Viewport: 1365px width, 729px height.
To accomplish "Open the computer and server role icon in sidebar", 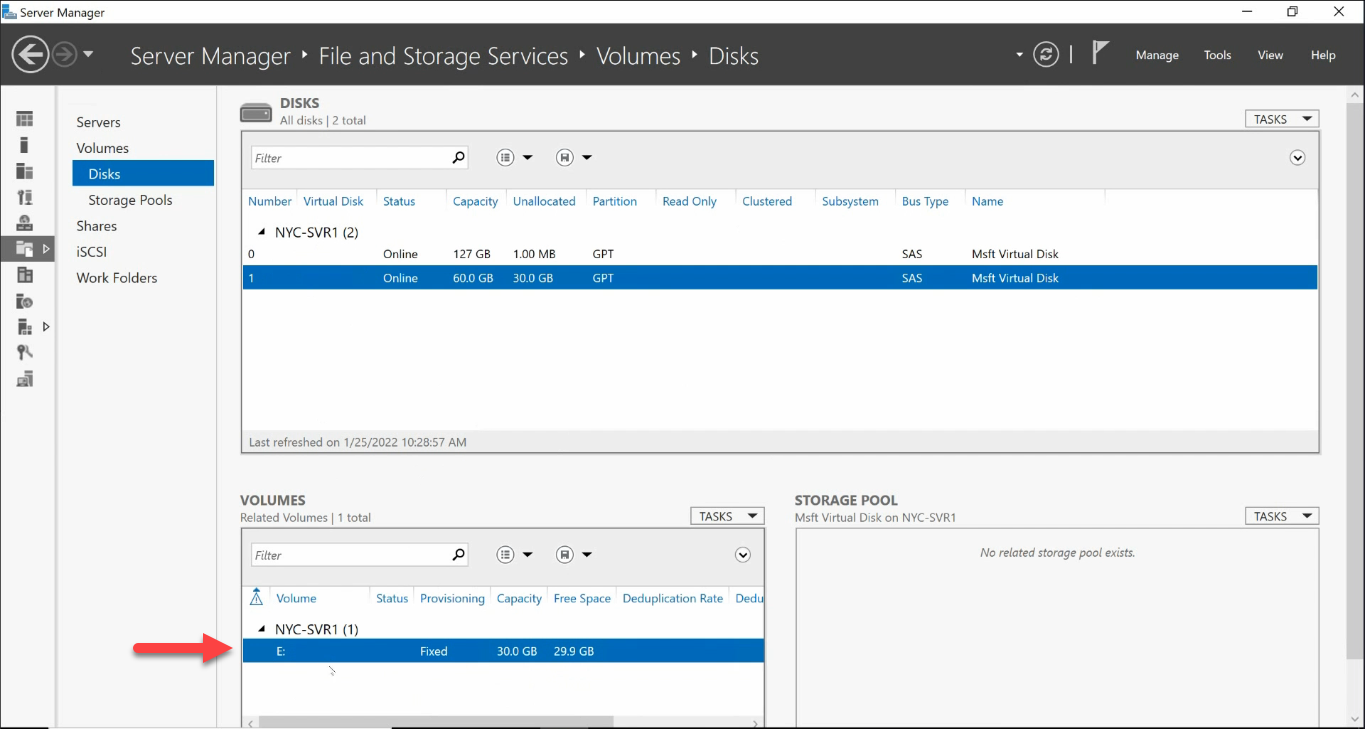I will pyautogui.click(x=25, y=378).
